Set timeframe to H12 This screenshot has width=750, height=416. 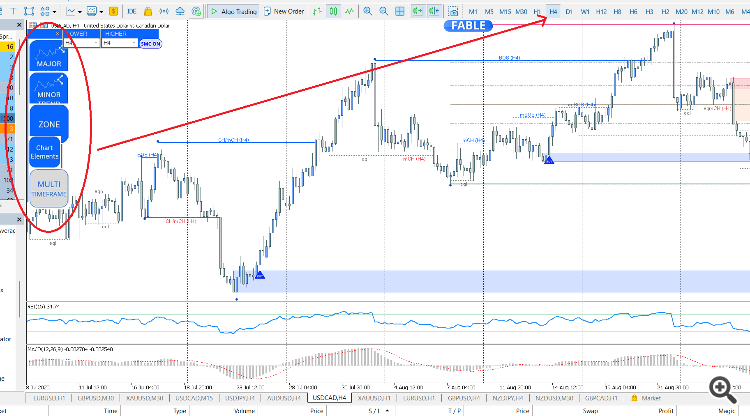click(601, 11)
